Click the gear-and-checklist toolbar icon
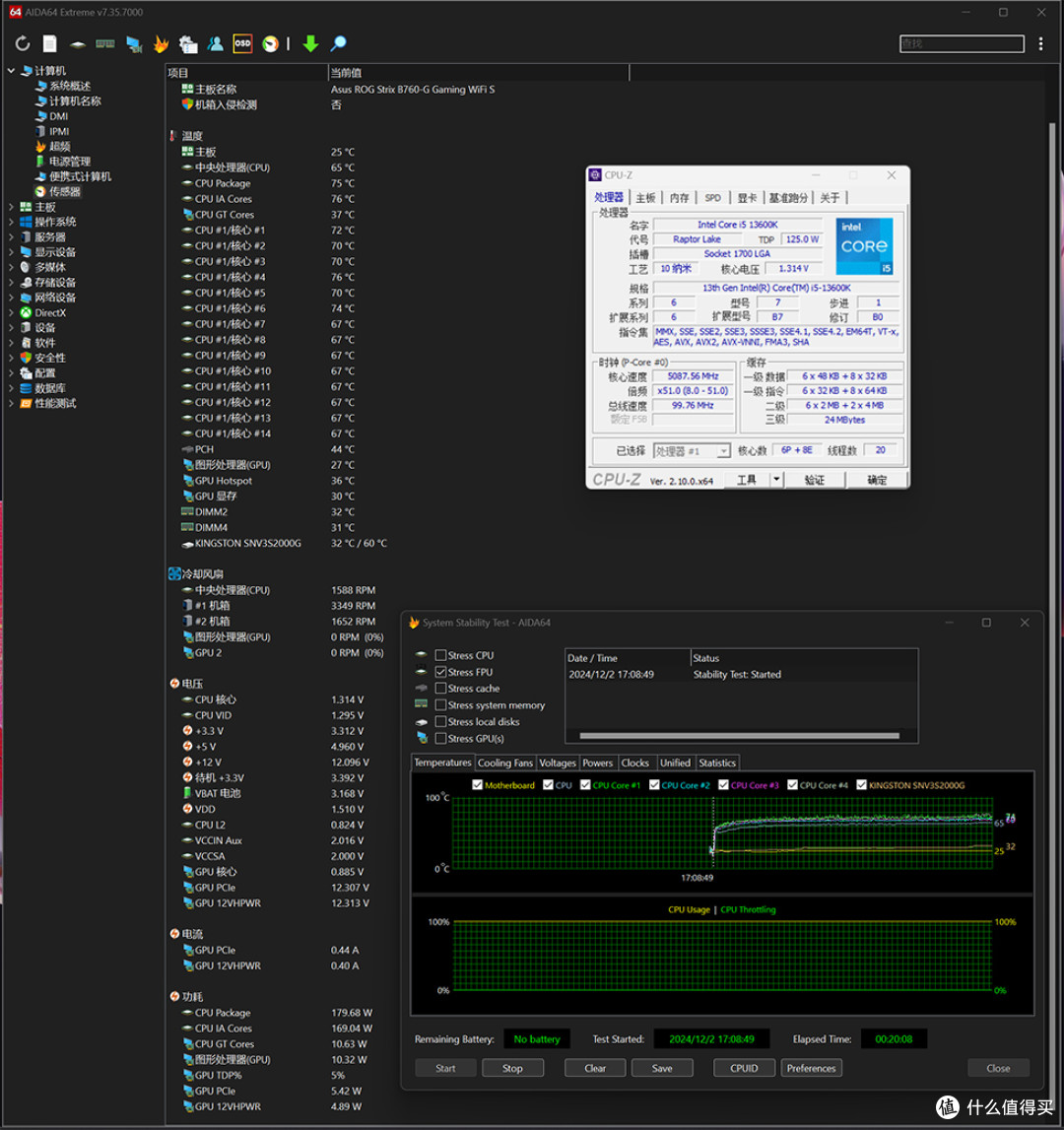Image resolution: width=1064 pixels, height=1130 pixels. (x=188, y=44)
